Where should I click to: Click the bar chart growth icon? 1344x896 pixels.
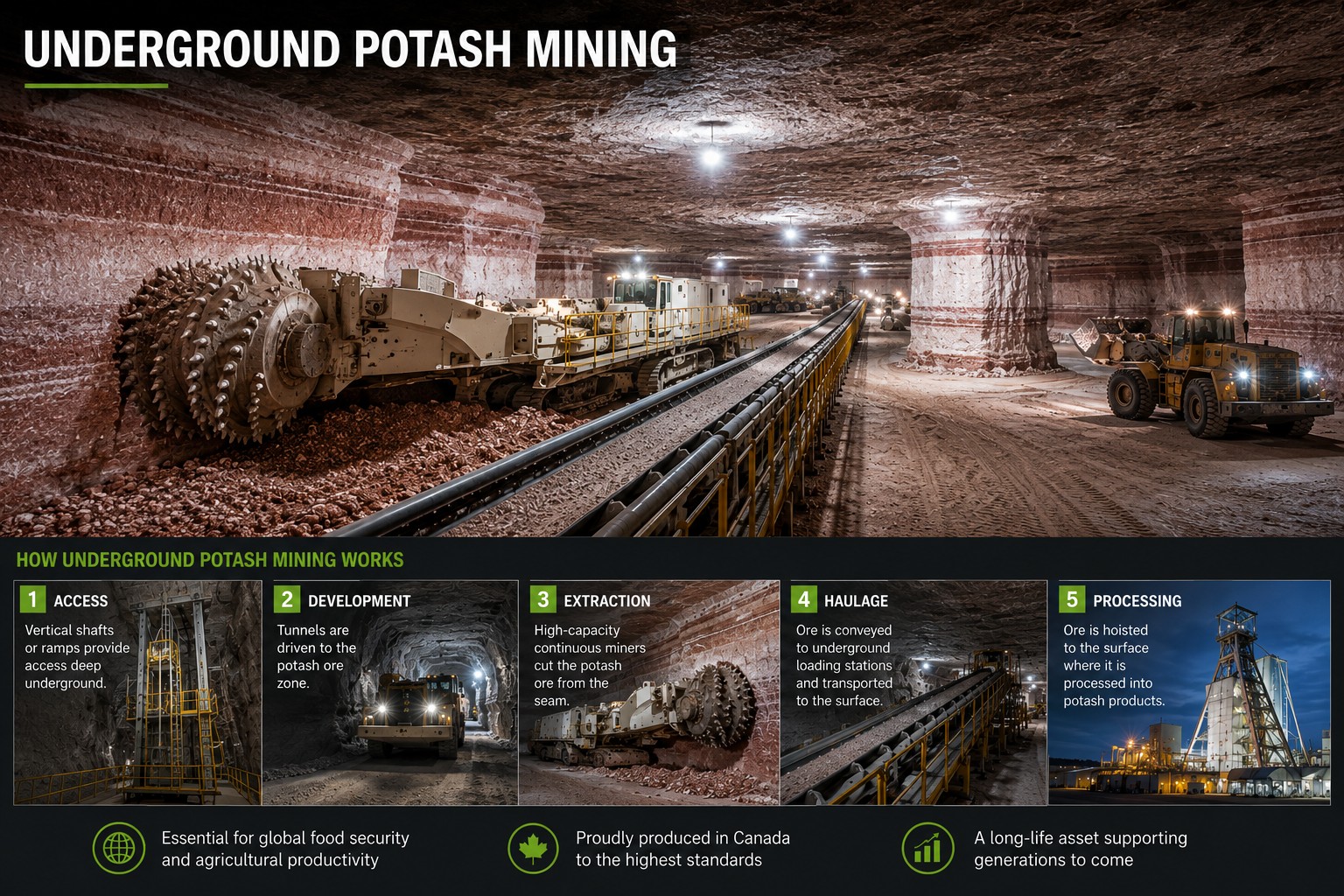click(x=927, y=848)
